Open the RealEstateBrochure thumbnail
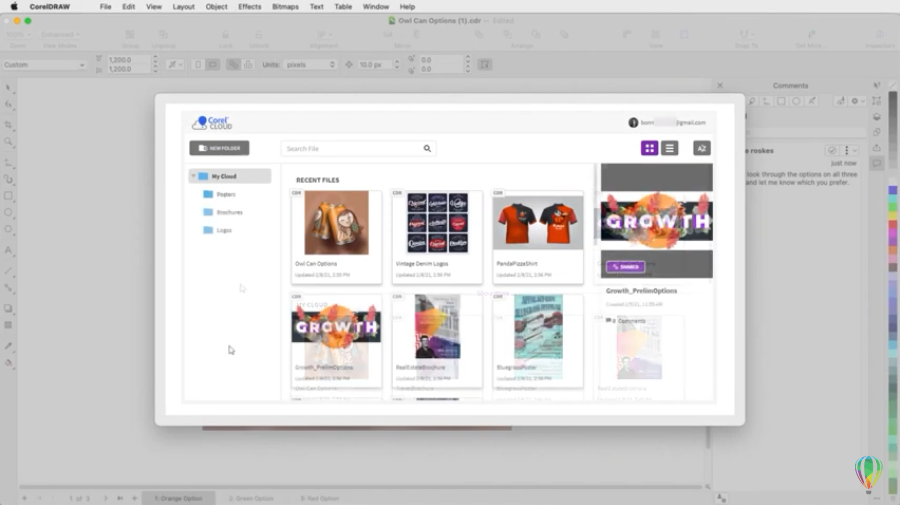Viewport: 900px width, 505px height. (437, 327)
